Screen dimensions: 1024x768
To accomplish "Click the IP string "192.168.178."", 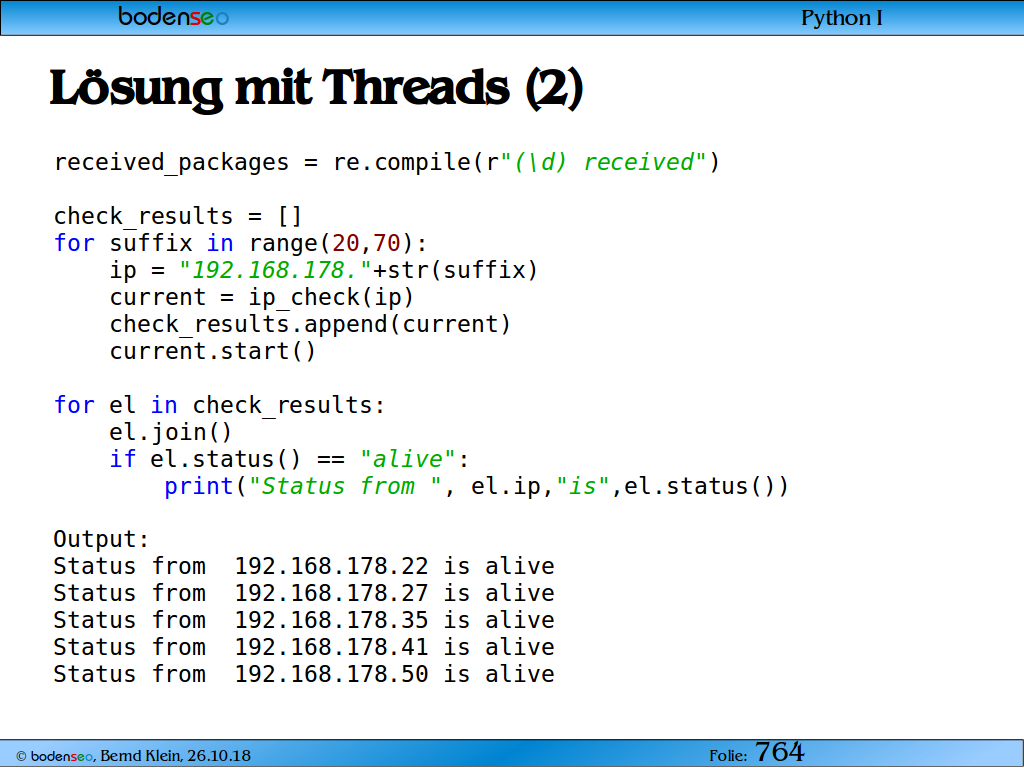I will [276, 270].
